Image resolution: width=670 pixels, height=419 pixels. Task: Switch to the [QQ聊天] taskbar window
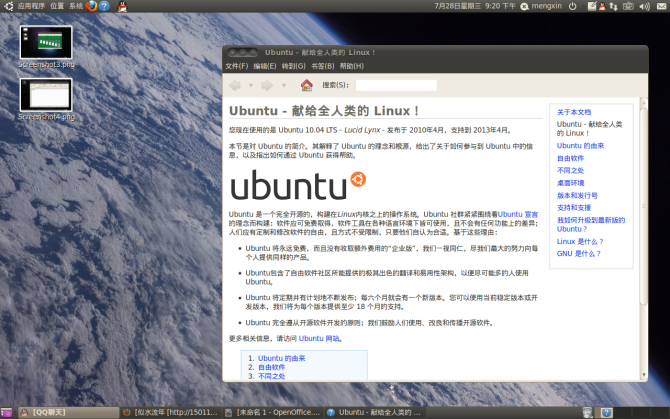coord(69,413)
